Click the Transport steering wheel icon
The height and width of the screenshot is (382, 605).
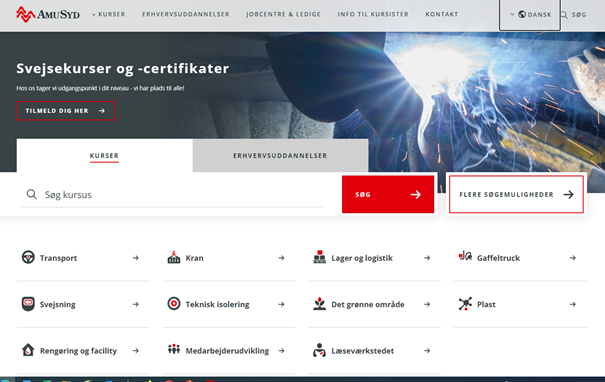(28, 257)
